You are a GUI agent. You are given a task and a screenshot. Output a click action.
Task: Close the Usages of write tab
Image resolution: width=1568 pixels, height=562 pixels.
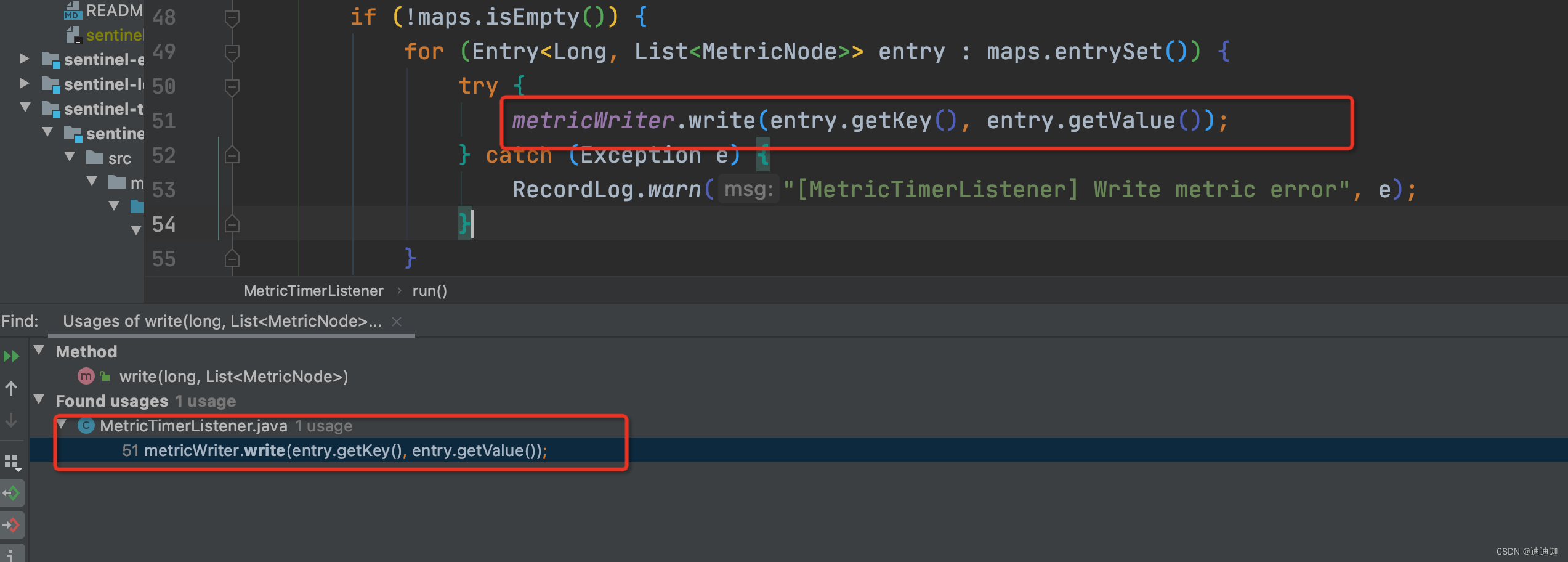pyautogui.click(x=397, y=322)
